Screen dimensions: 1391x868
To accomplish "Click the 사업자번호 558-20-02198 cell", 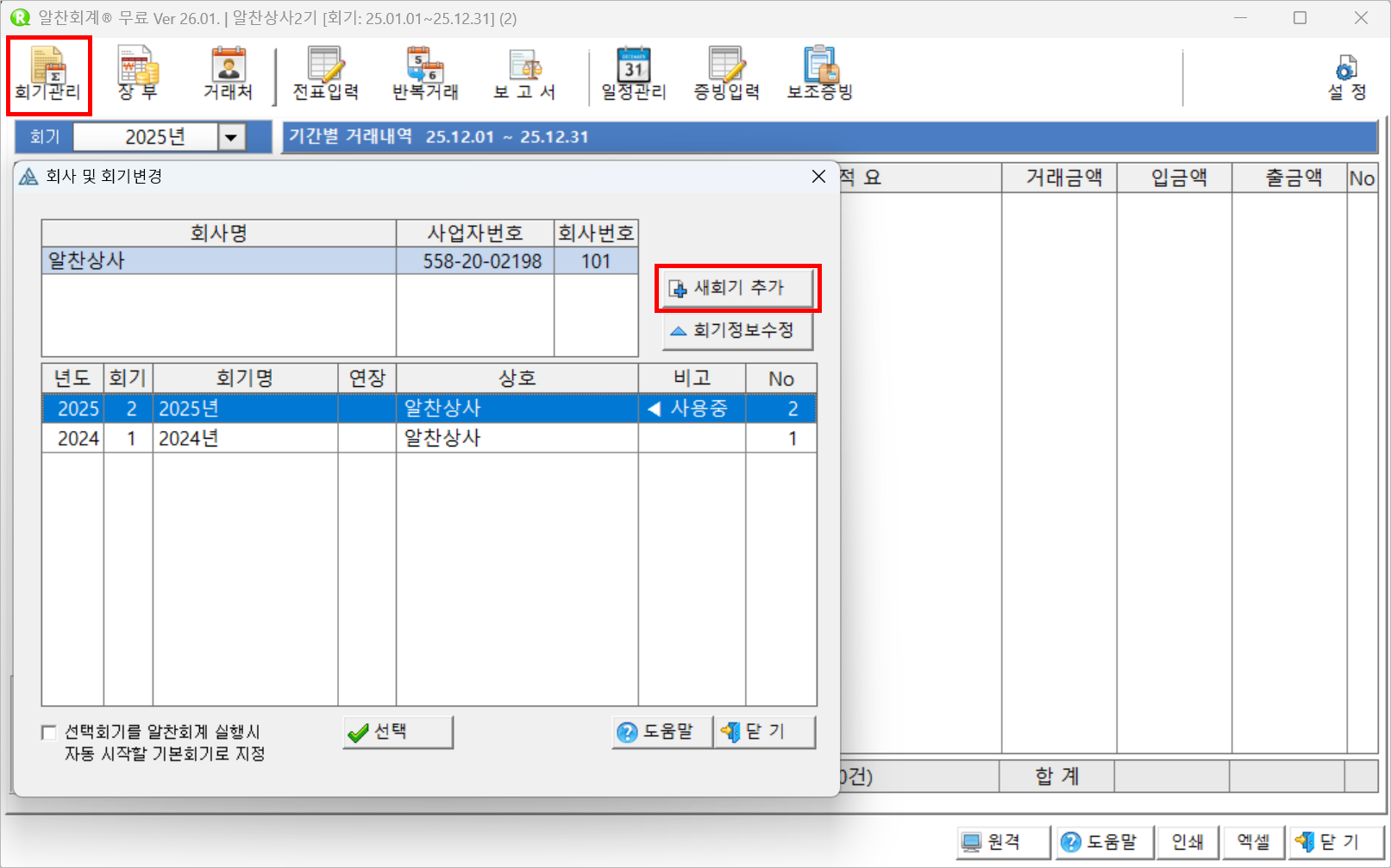I will (475, 261).
